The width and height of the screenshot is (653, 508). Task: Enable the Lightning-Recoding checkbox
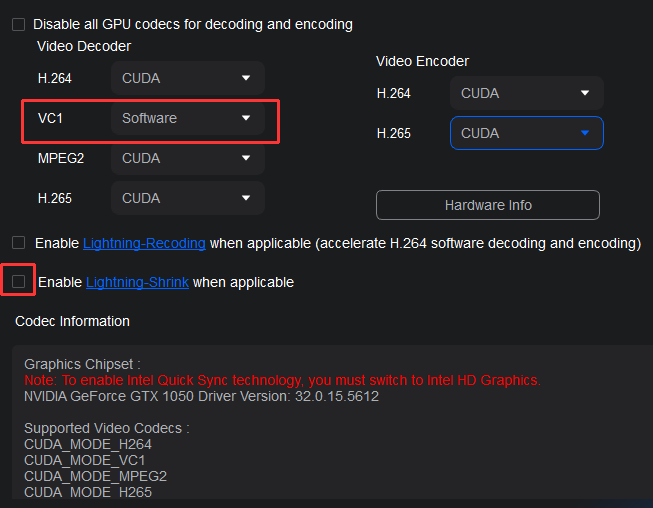point(18,243)
